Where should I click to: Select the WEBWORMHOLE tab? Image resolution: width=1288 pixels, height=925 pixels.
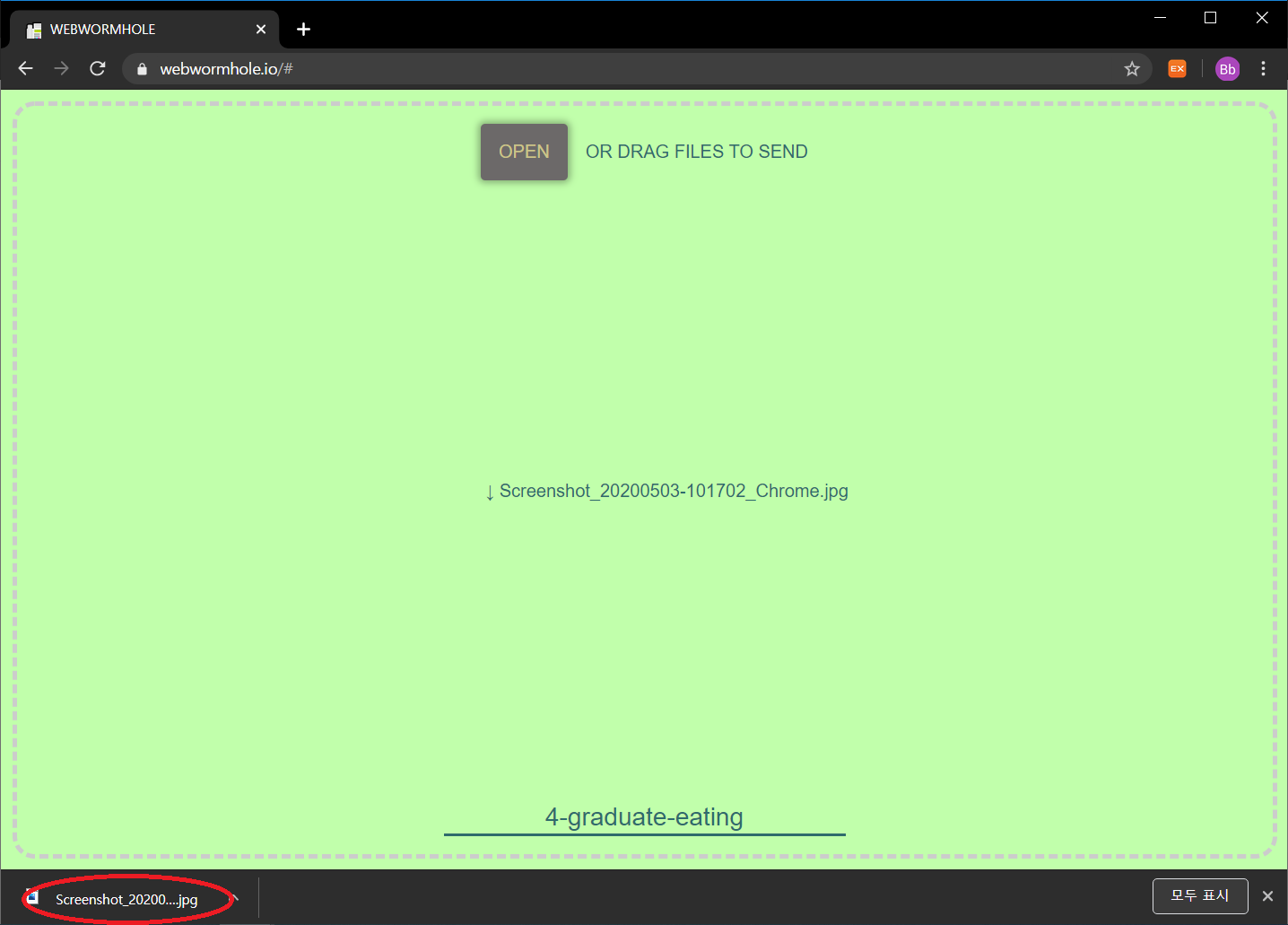tap(144, 30)
